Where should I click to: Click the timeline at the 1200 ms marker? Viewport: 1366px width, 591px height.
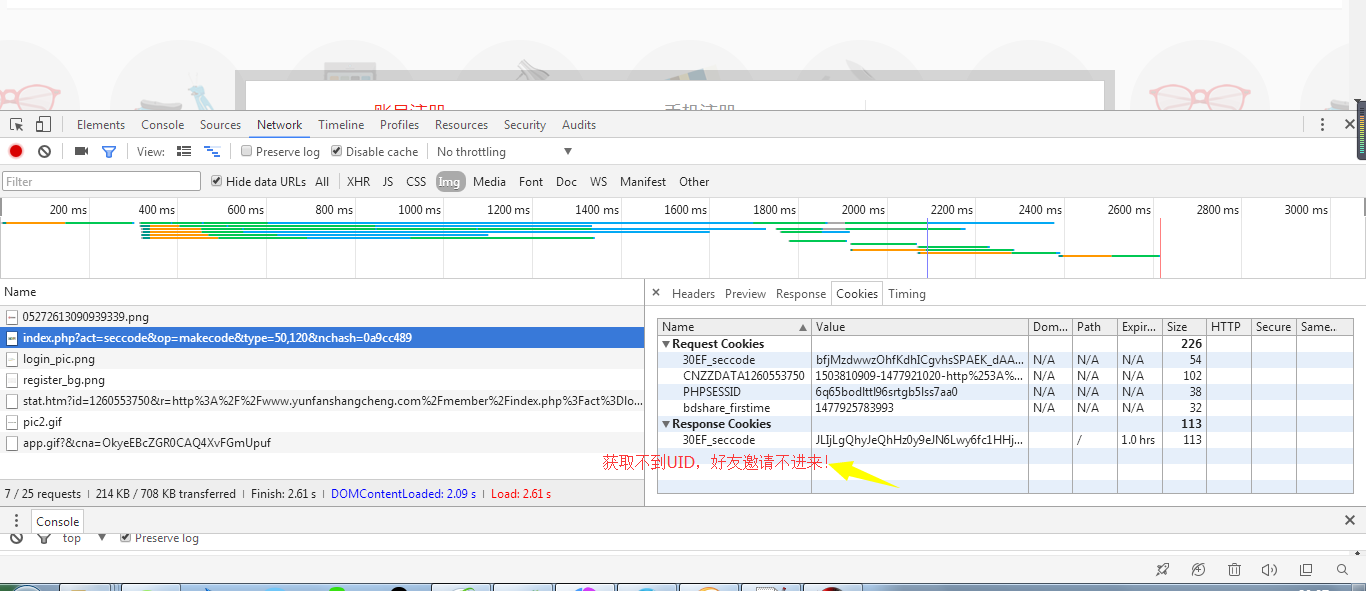(508, 210)
